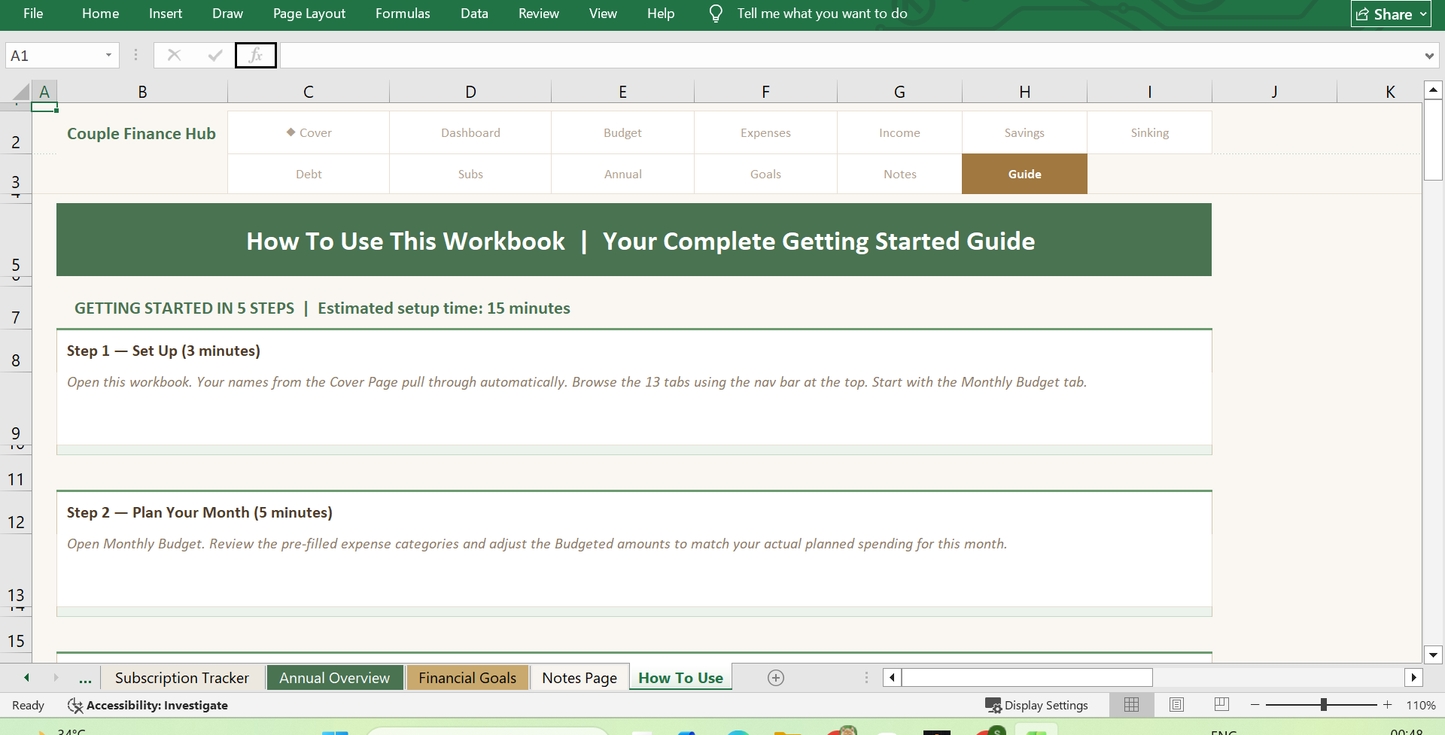Viewport: 1445px width, 735px height.
Task: Click the horizontal scrollbar right arrow
Action: click(x=1414, y=677)
